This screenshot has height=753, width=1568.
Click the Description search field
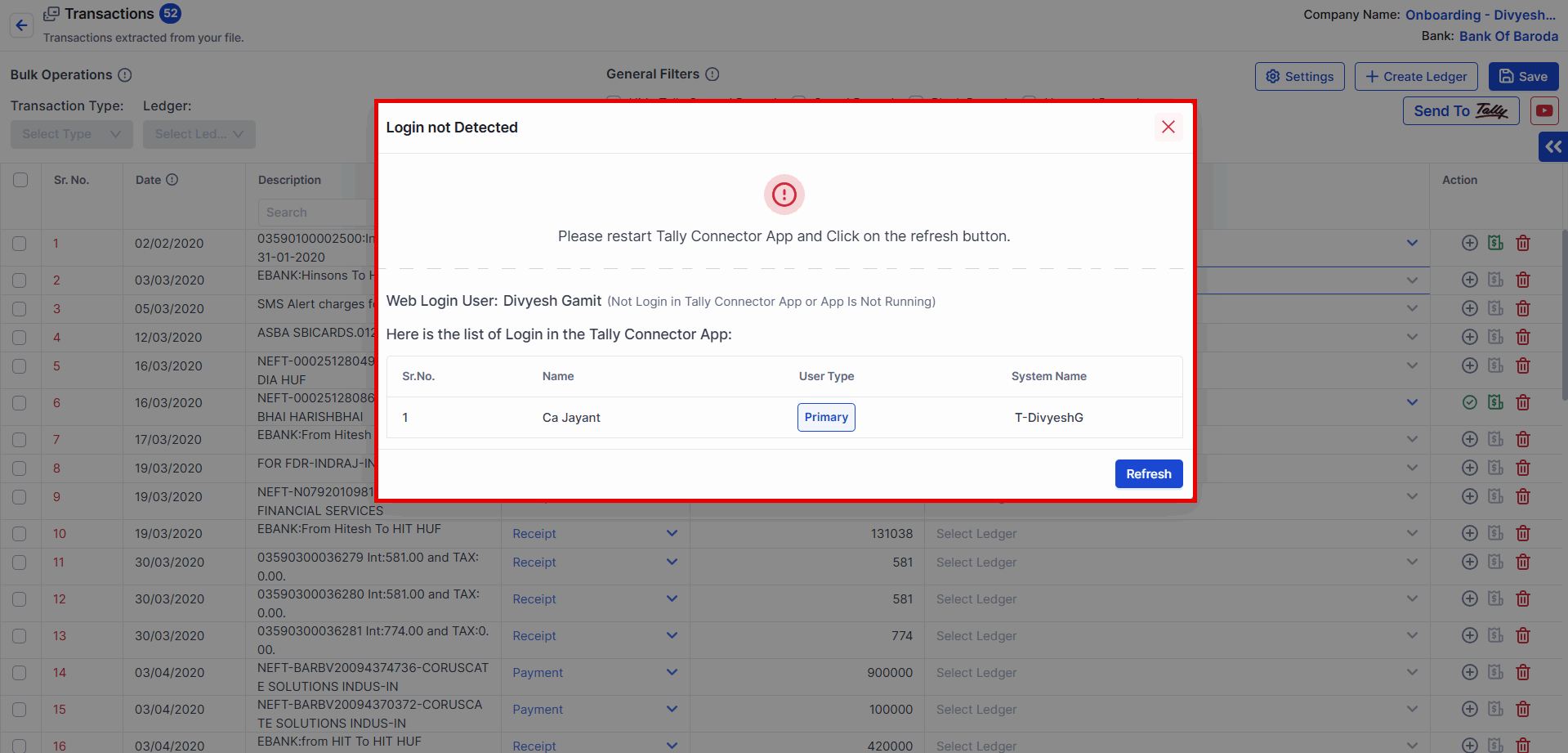pos(317,213)
